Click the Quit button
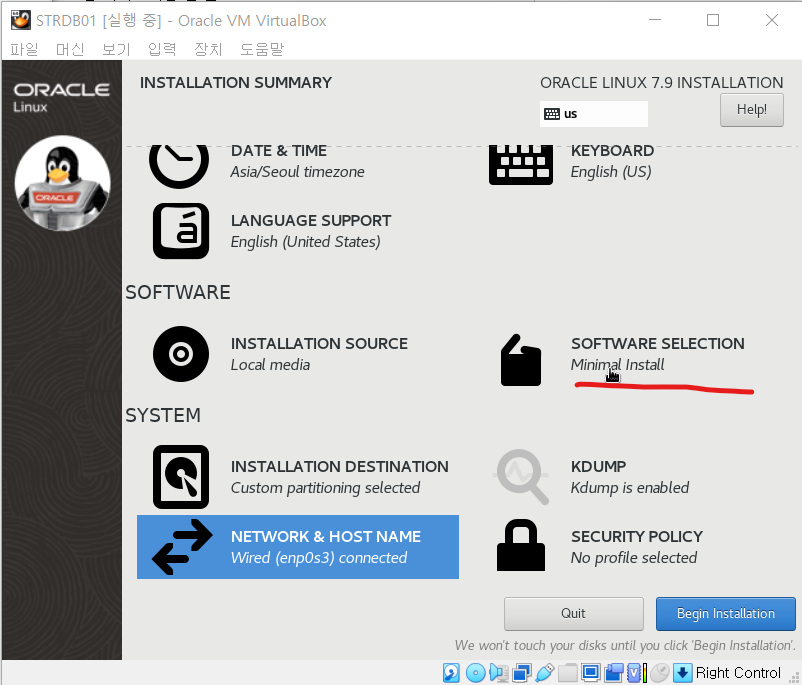This screenshot has width=802, height=685. coord(573,613)
